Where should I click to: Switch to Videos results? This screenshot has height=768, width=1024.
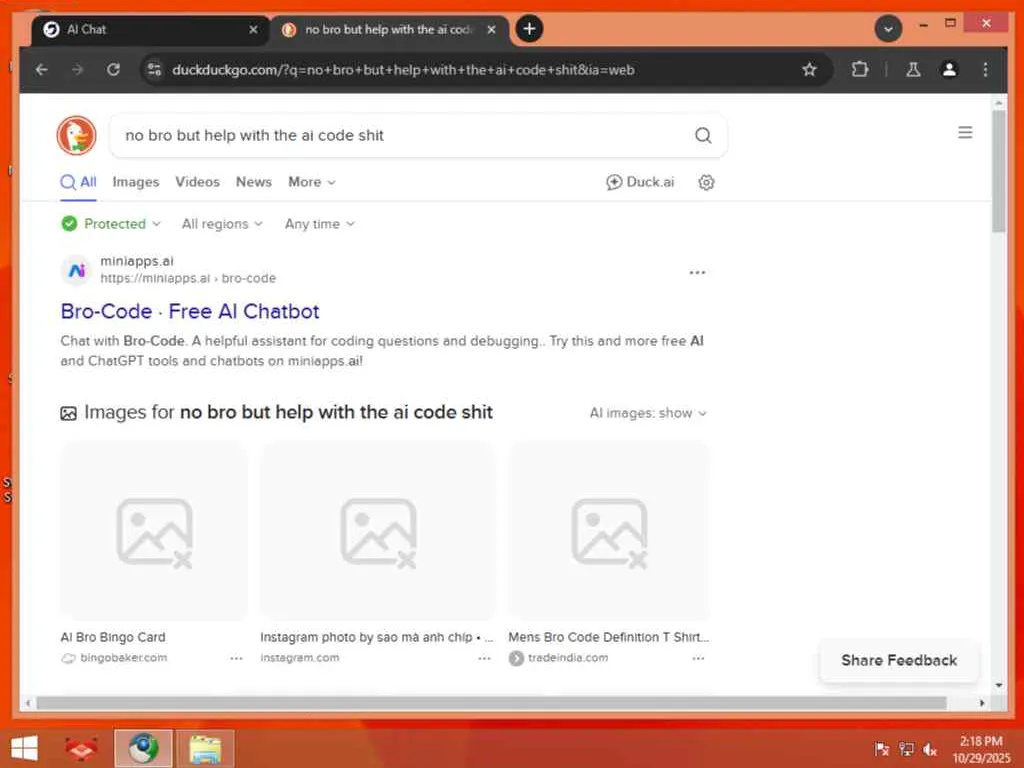tap(197, 182)
